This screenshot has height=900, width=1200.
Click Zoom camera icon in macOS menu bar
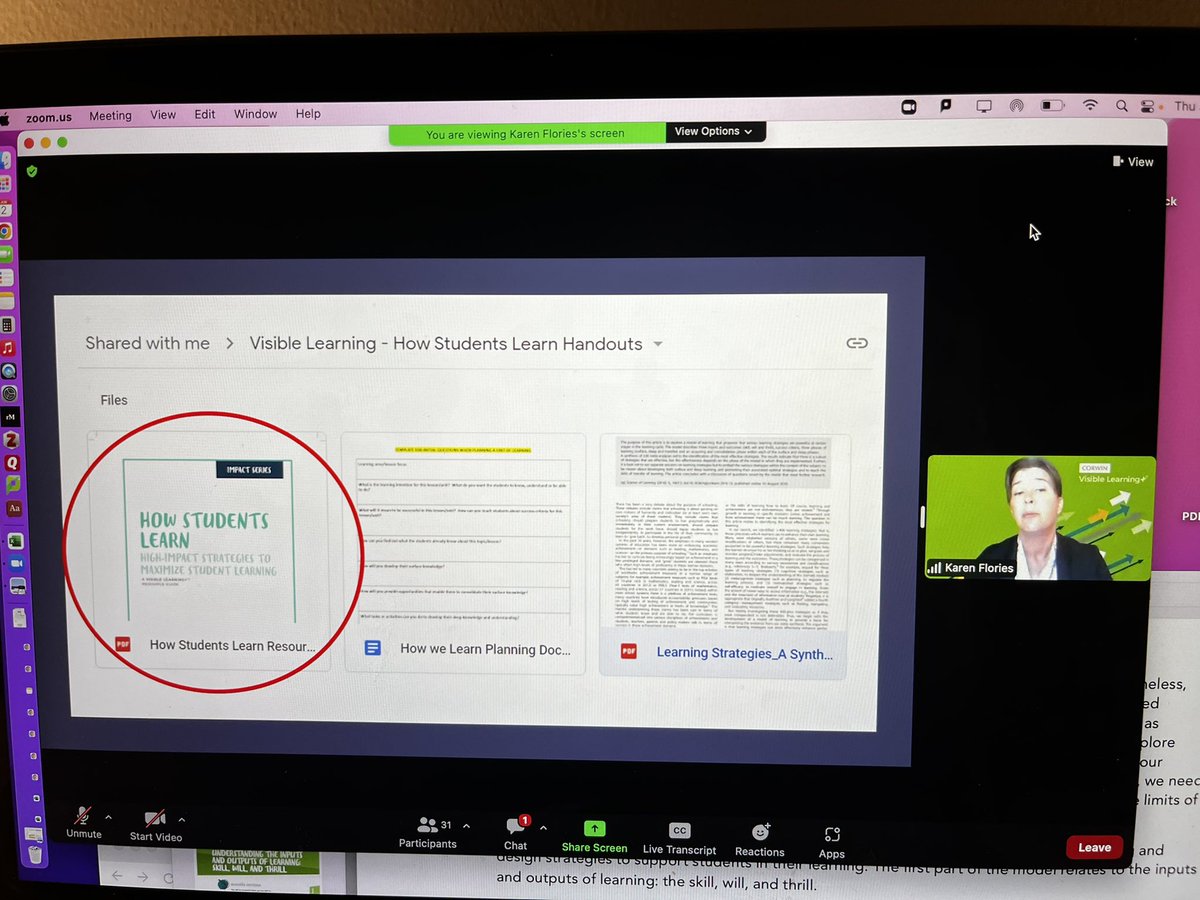(909, 105)
